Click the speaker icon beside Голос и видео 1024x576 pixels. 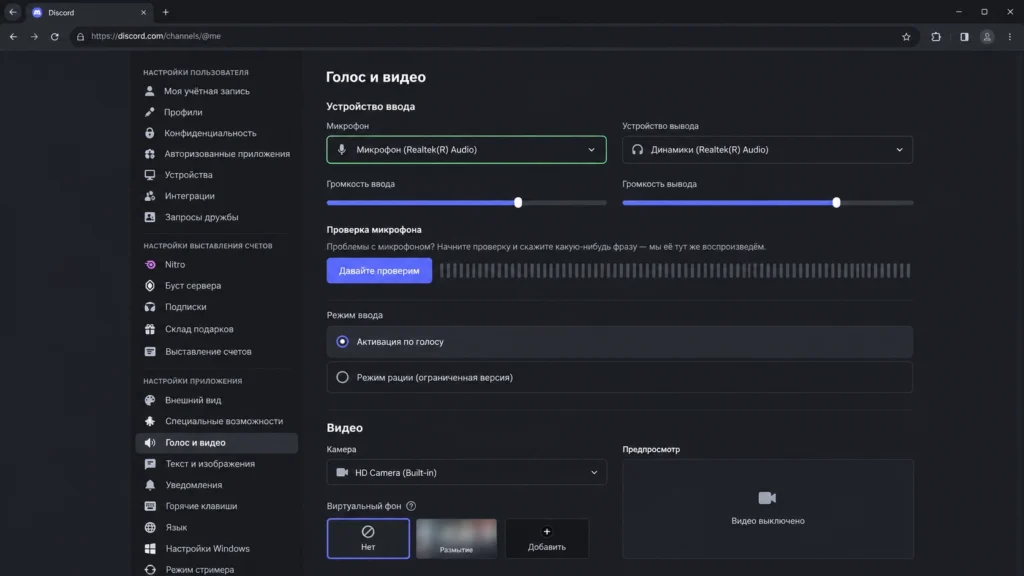point(150,443)
